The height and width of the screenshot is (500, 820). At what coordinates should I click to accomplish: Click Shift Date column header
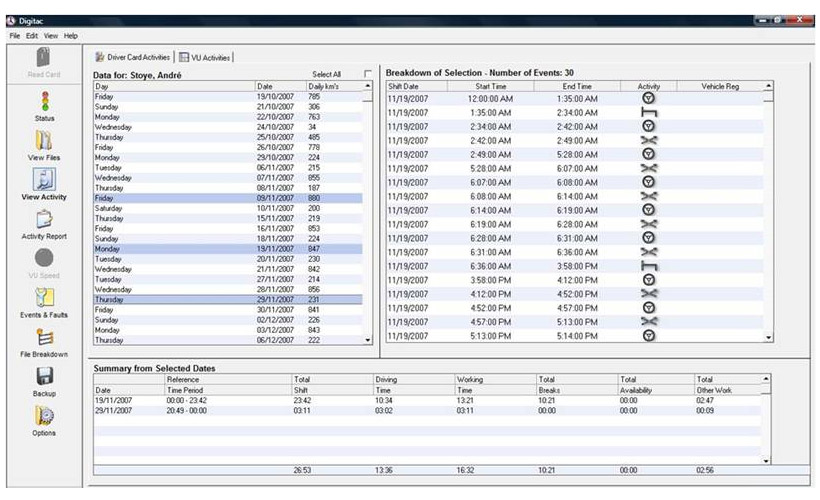(x=417, y=86)
